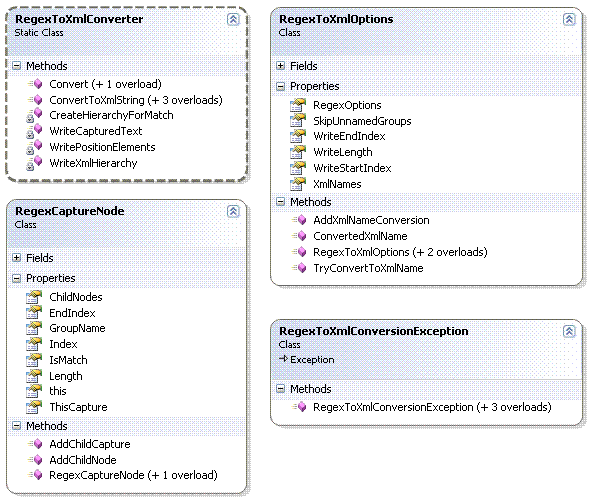Click the WriteStartIndex property icon
The height and width of the screenshot is (500, 600).
click(298, 168)
